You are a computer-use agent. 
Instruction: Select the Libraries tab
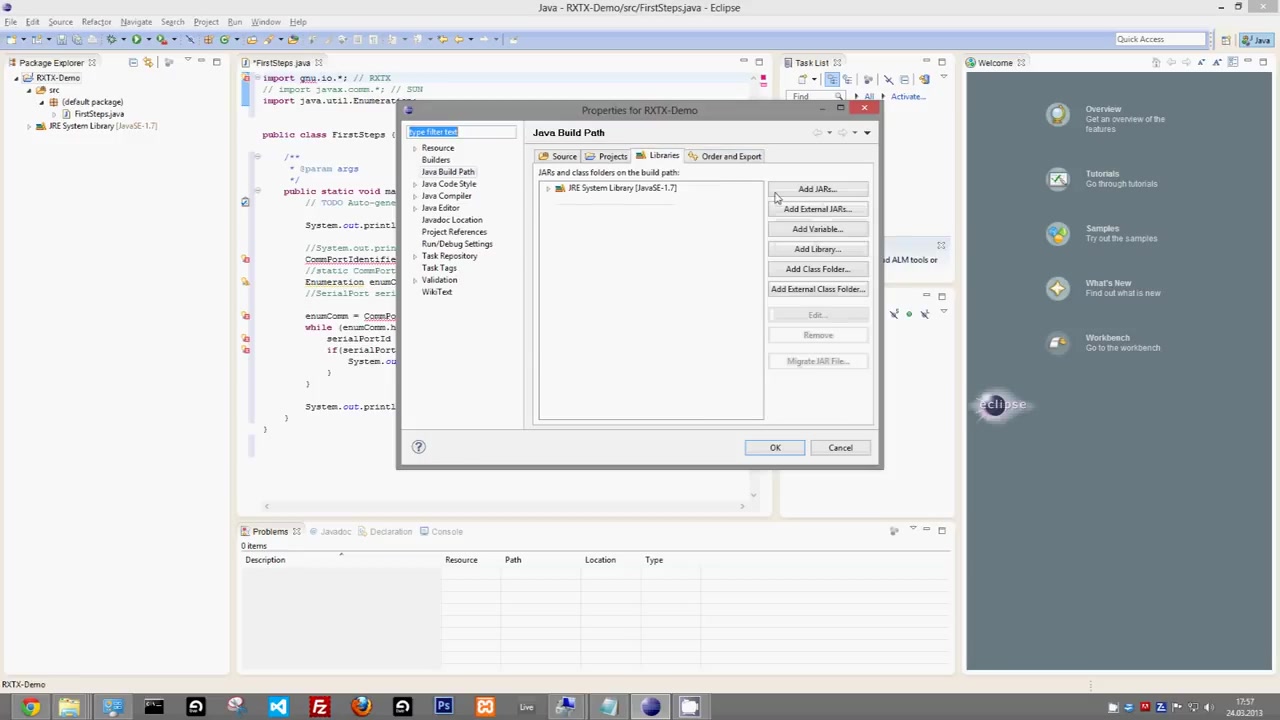(x=657, y=156)
